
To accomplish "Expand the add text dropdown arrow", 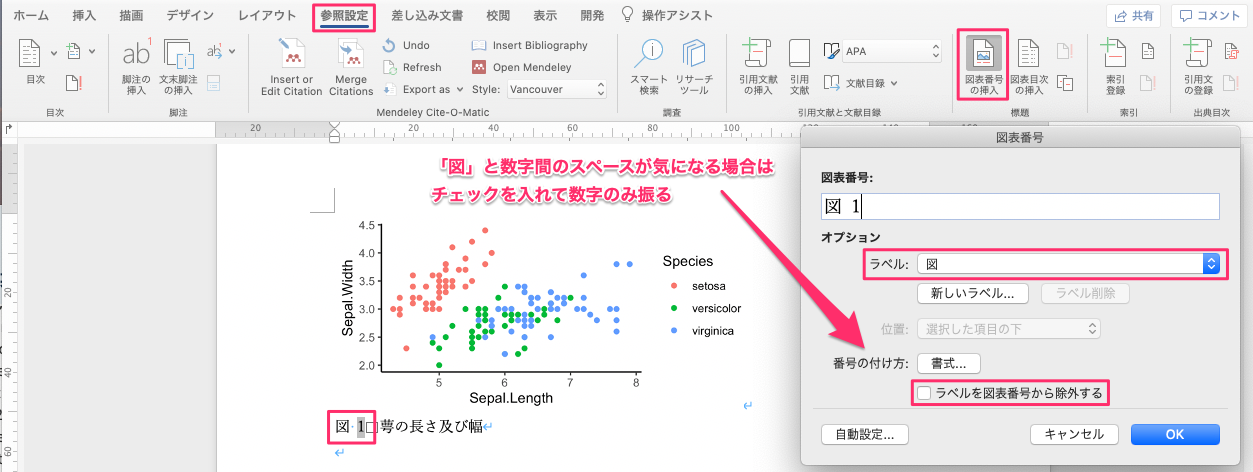I will pos(92,51).
